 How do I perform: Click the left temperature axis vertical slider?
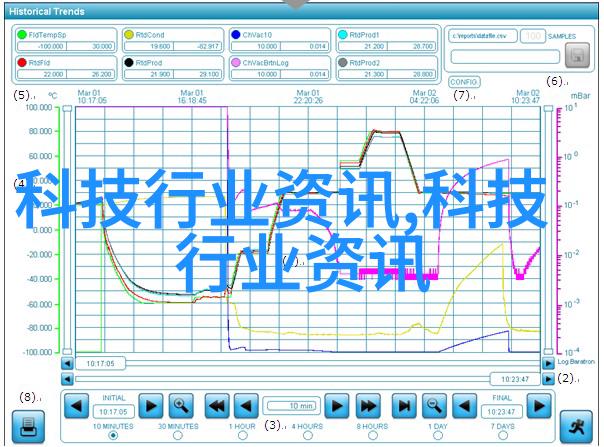coord(67,230)
